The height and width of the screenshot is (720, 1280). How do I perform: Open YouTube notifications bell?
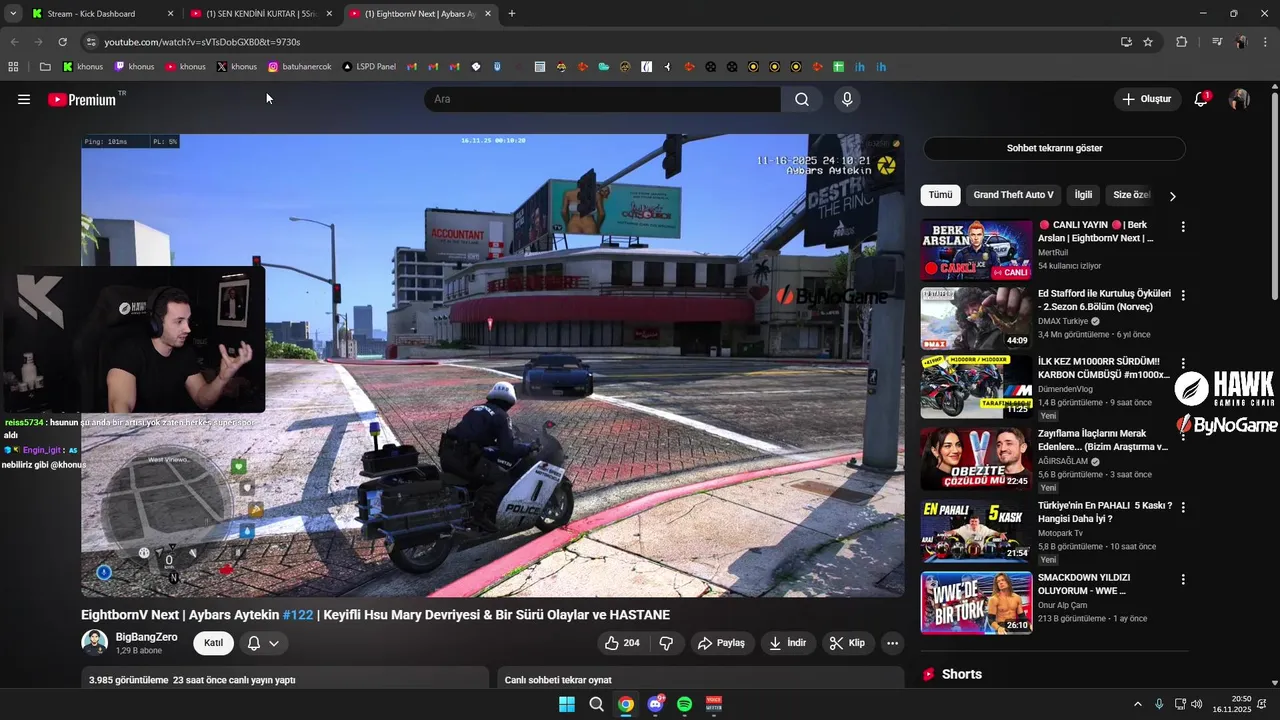[1201, 99]
